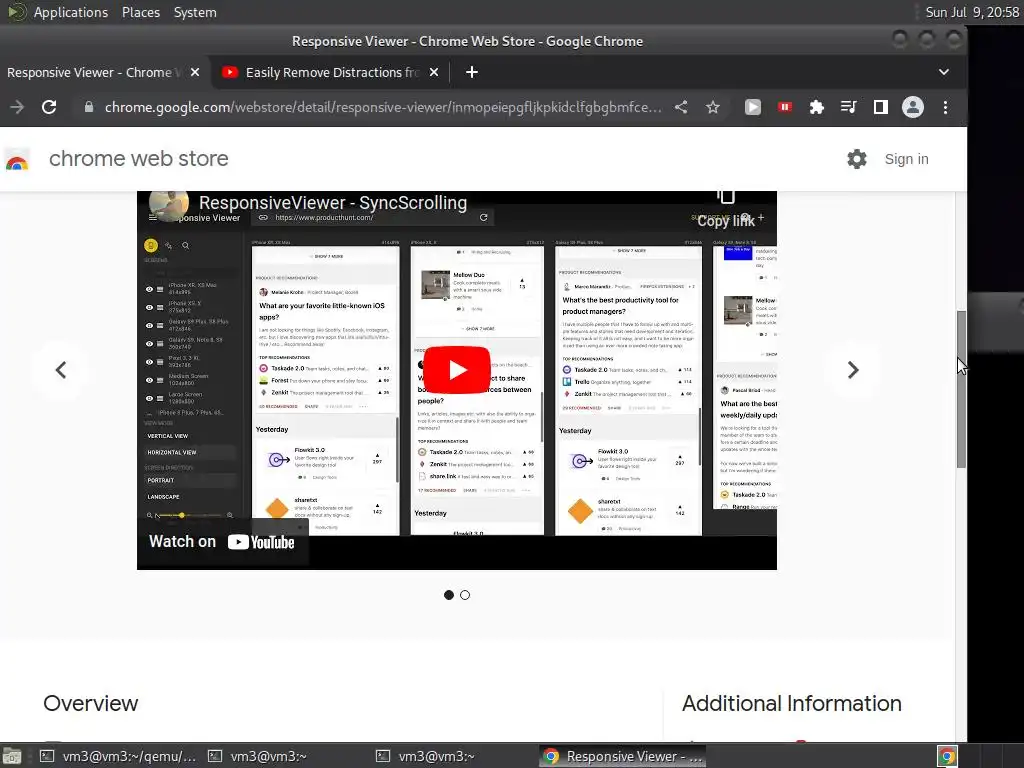Click the Overview heading

pos(91,703)
